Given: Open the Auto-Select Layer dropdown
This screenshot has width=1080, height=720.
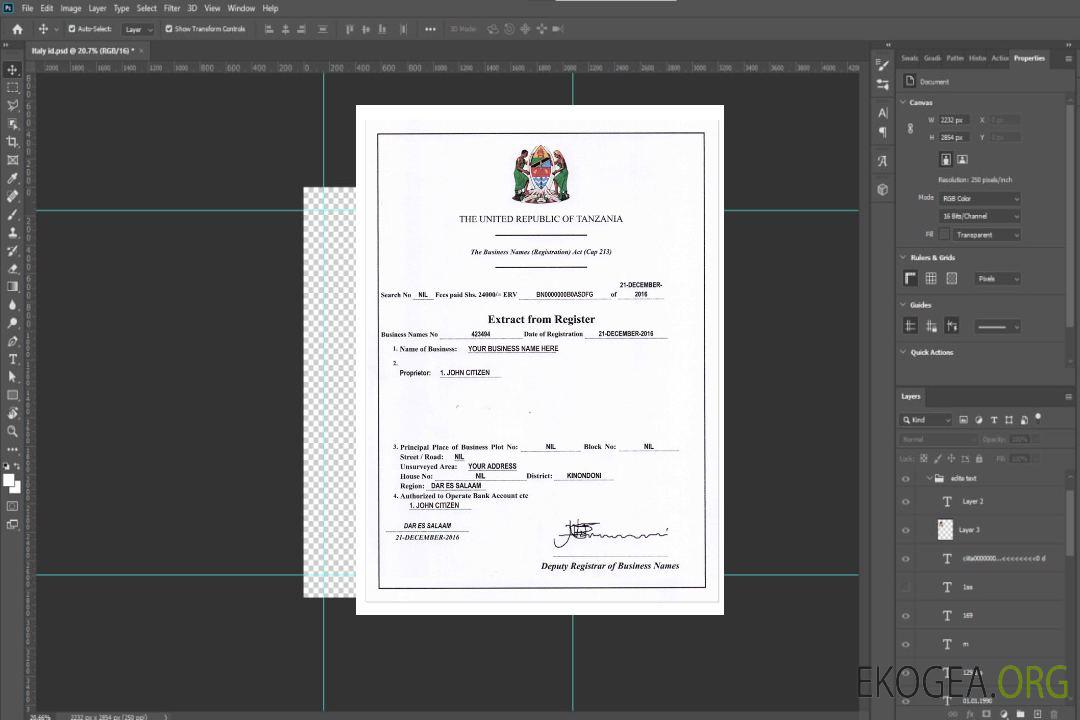Looking at the screenshot, I should pyautogui.click(x=138, y=30).
